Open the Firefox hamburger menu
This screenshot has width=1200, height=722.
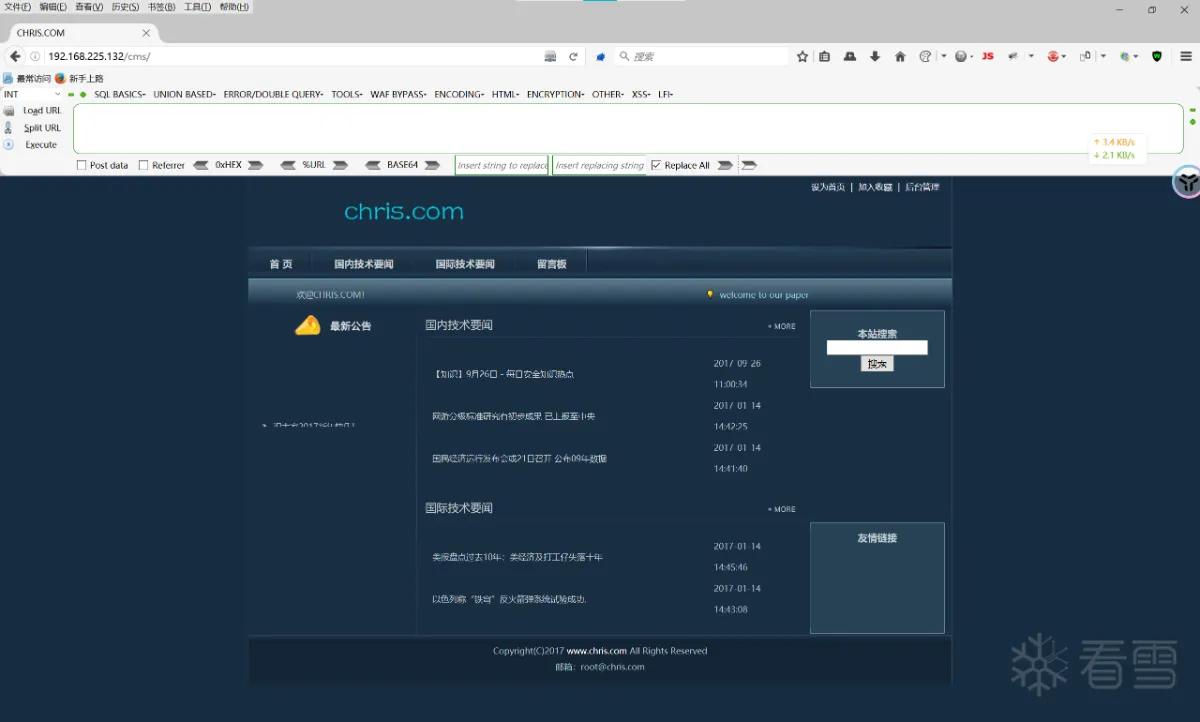point(1184,57)
